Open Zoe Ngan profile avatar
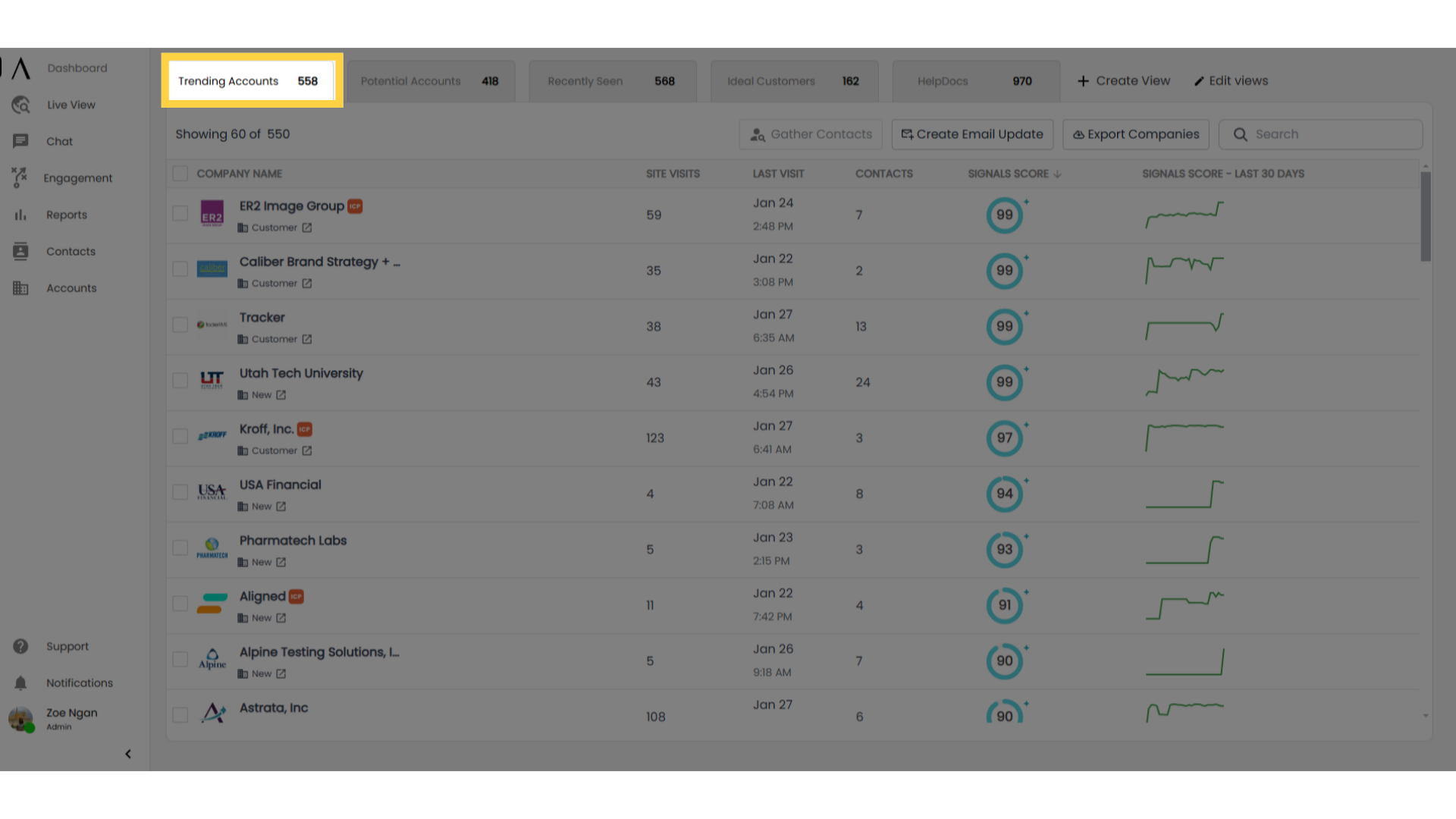 tap(21, 719)
